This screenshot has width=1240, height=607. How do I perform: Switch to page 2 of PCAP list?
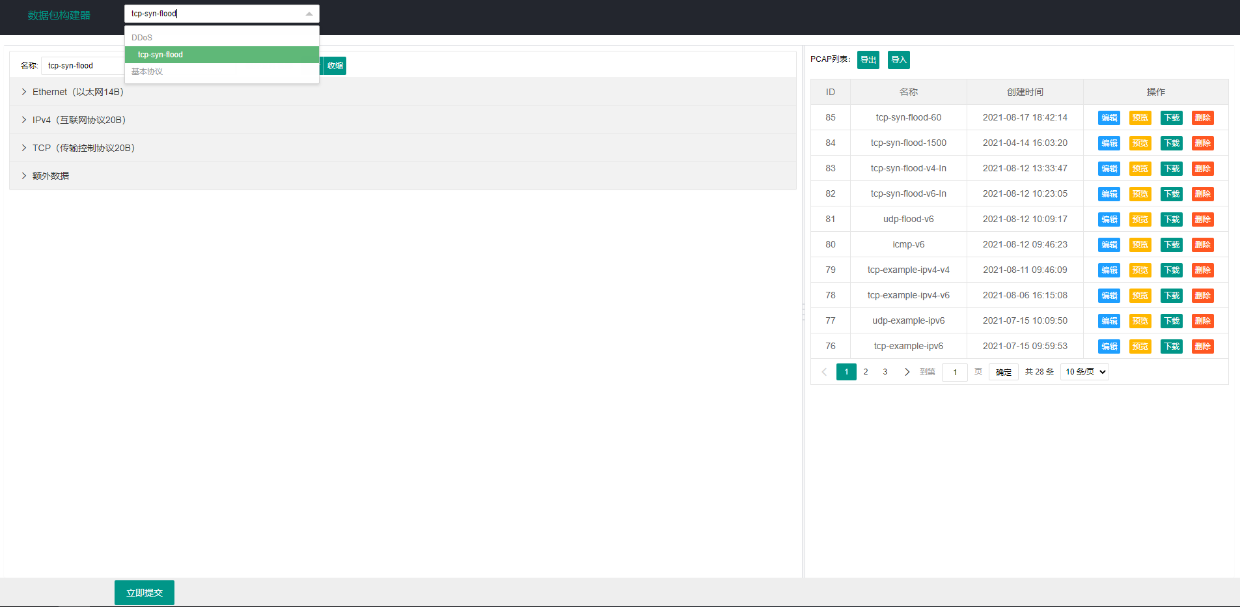pyautogui.click(x=866, y=372)
